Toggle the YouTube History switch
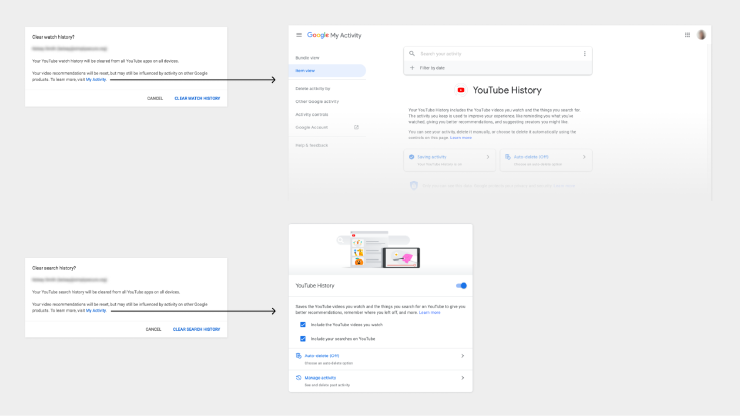 pos(461,286)
